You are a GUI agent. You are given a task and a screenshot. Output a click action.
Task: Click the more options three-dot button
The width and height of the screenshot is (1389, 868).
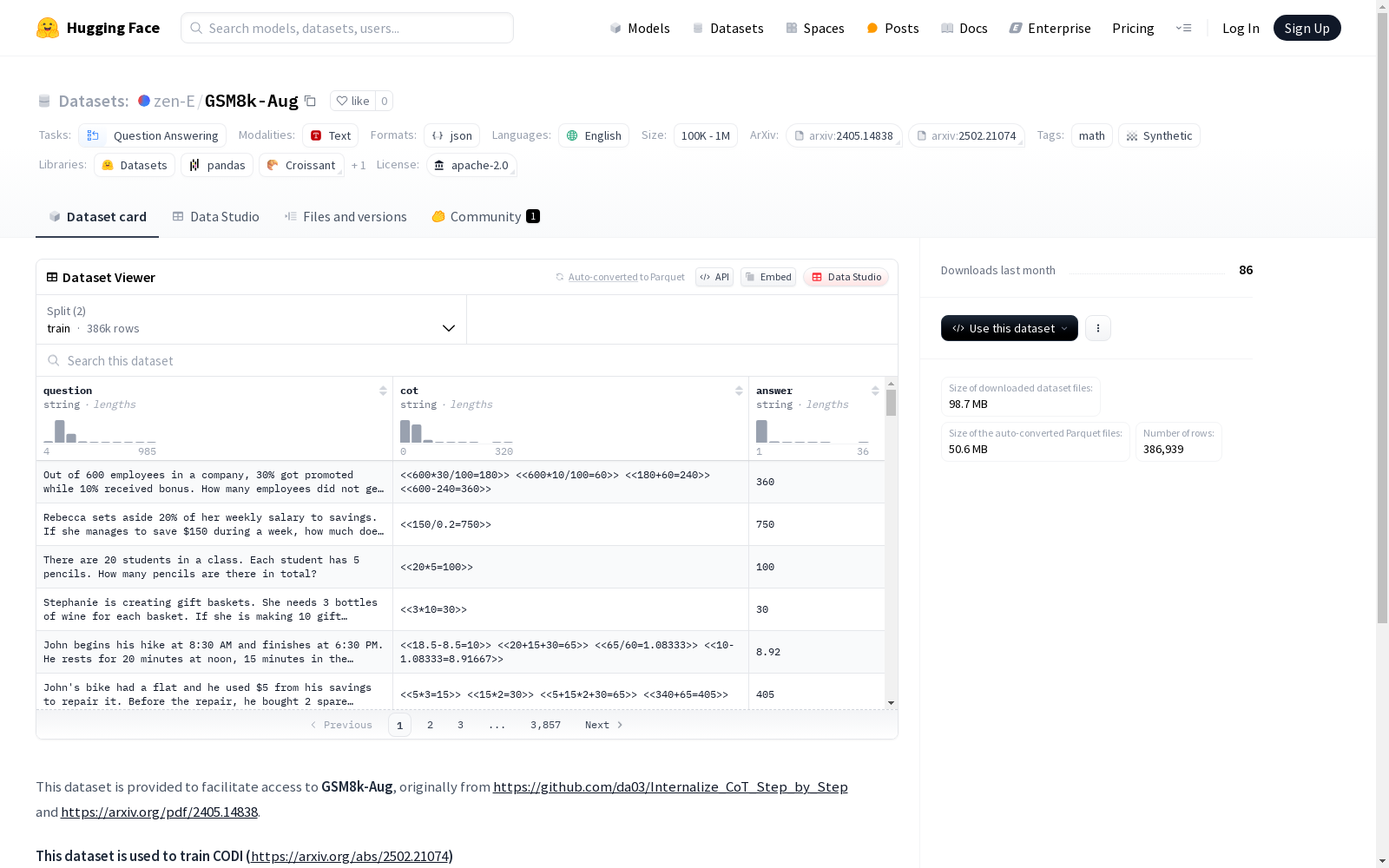[1098, 328]
